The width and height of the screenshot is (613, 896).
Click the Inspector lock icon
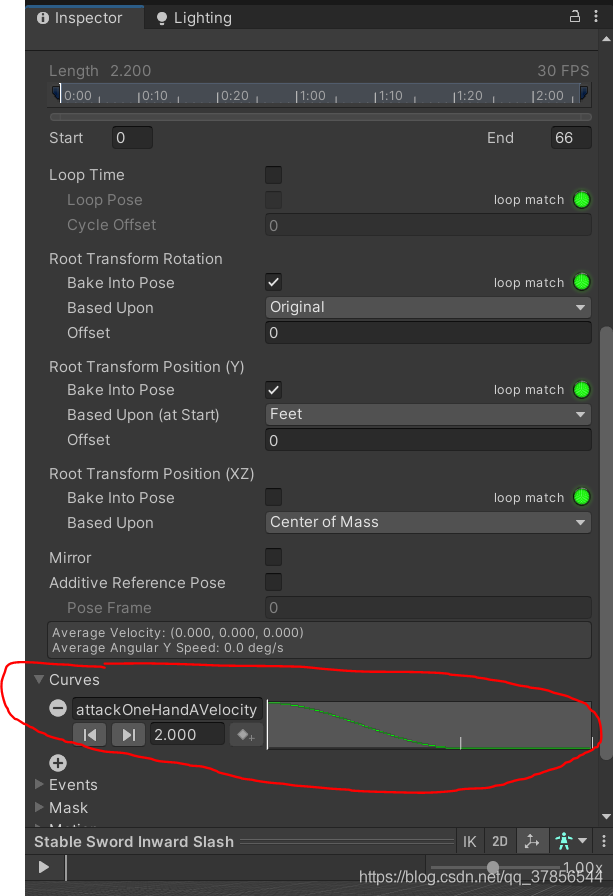pyautogui.click(x=575, y=17)
